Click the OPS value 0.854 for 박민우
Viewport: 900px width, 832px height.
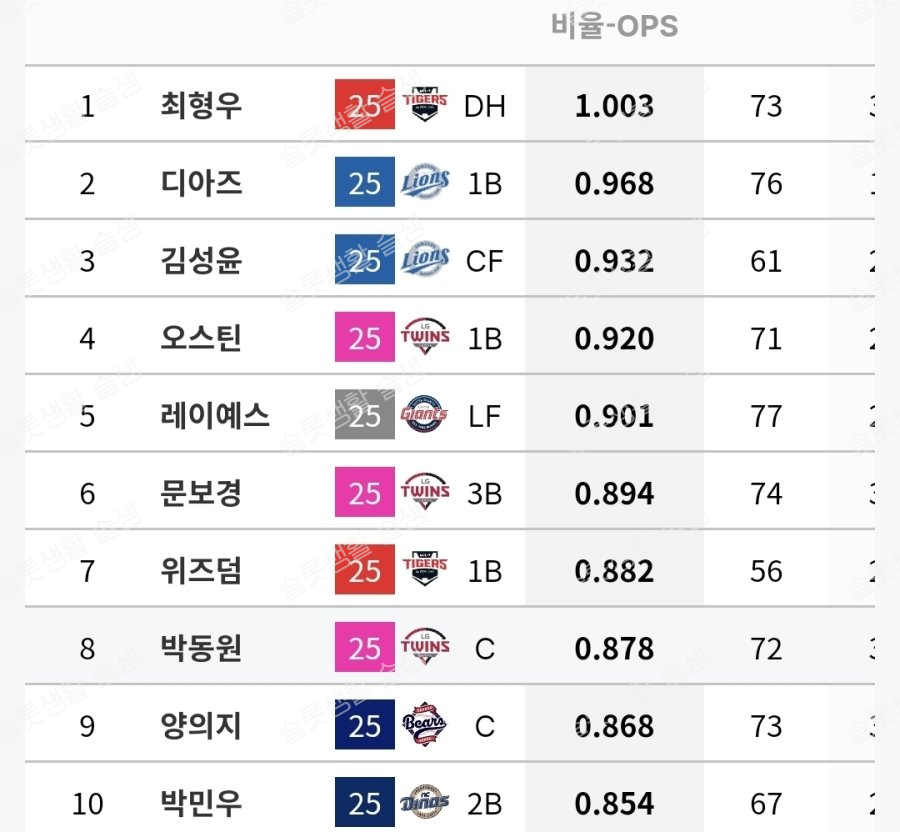tap(614, 803)
